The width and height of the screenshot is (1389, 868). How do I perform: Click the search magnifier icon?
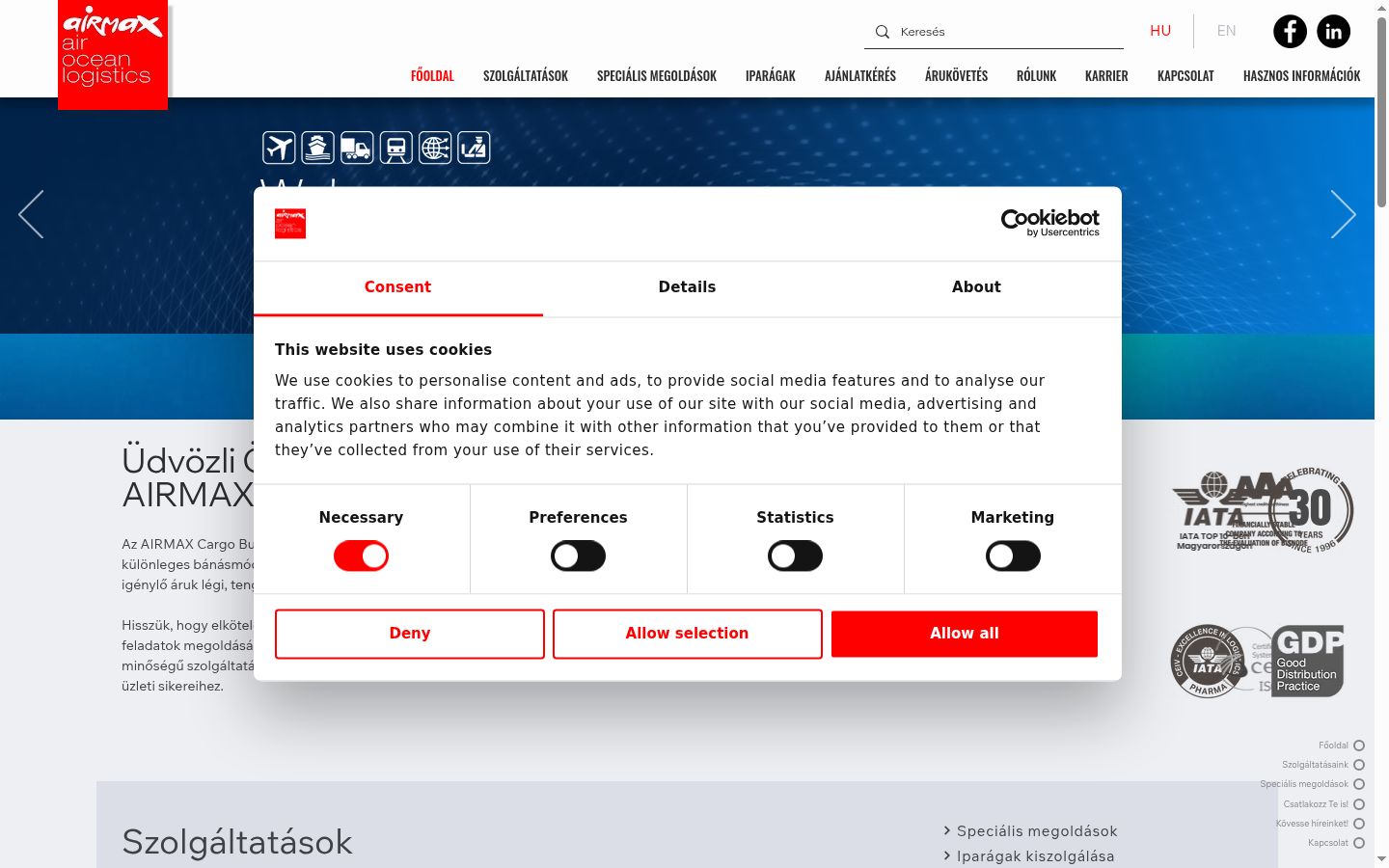pyautogui.click(x=882, y=32)
